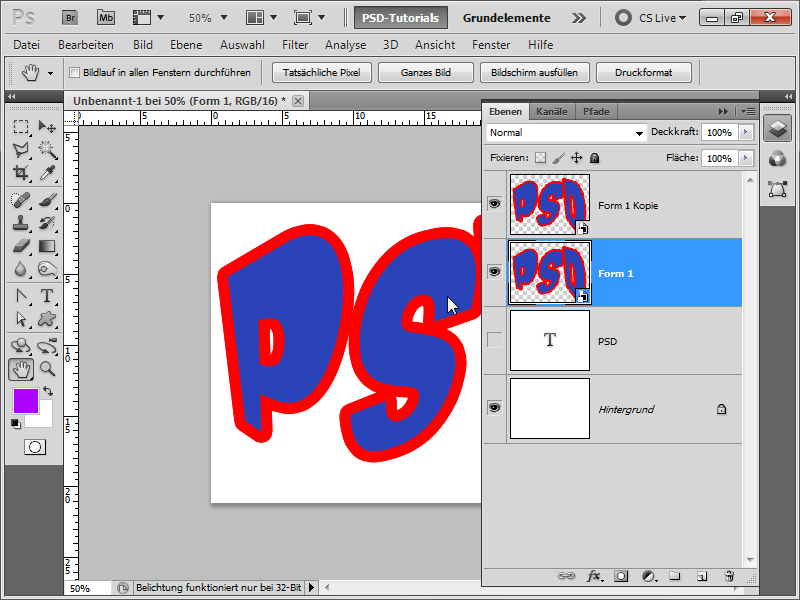The image size is (800, 600).
Task: Hide the Form 1 layer
Action: [494, 271]
